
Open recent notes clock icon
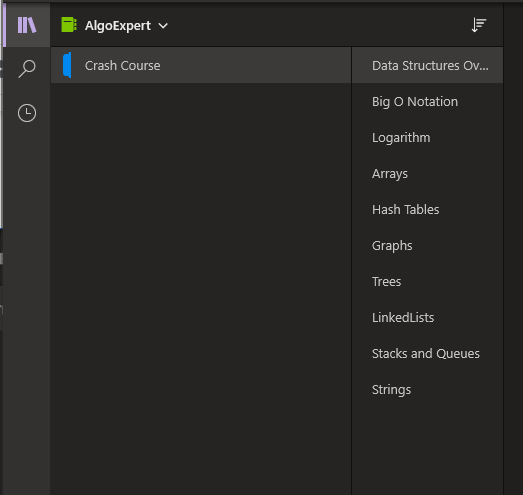(x=27, y=113)
